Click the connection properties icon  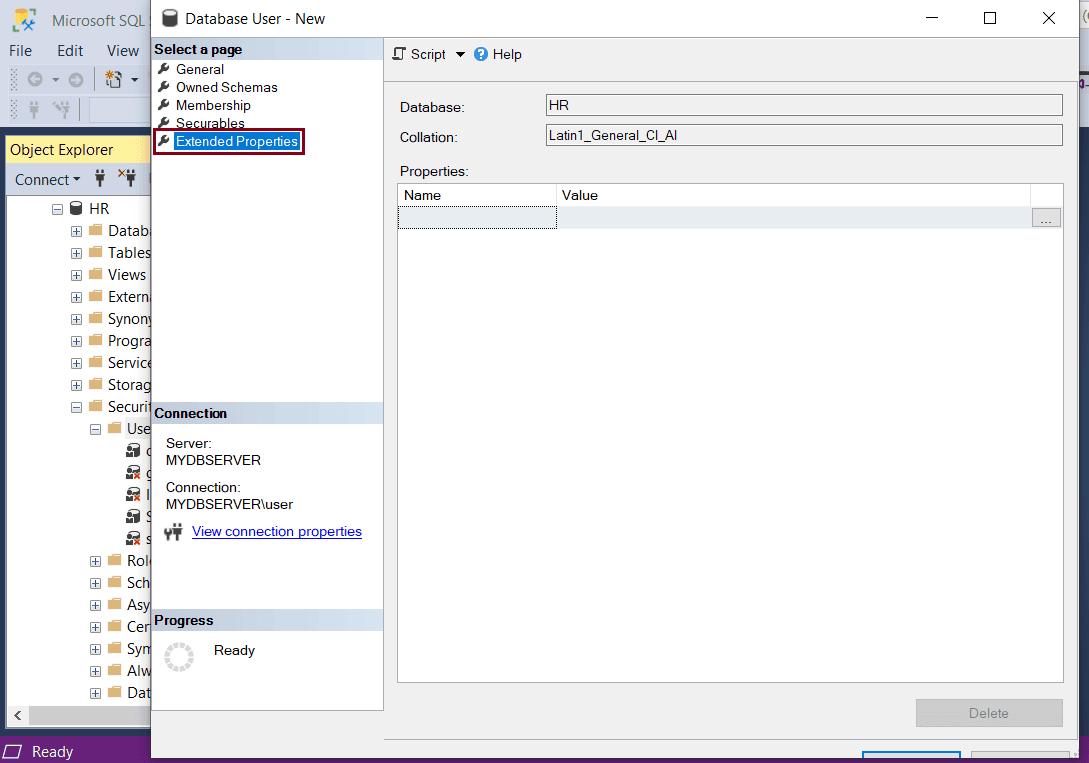pos(174,532)
